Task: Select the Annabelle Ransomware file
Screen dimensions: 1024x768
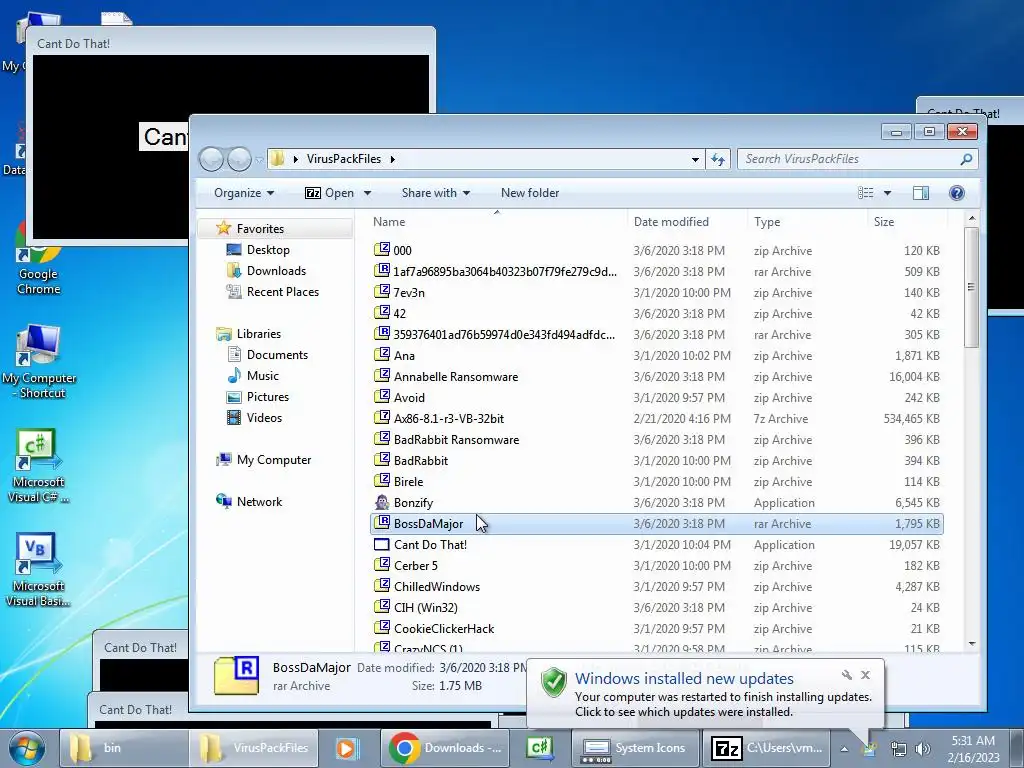Action: click(656, 376)
